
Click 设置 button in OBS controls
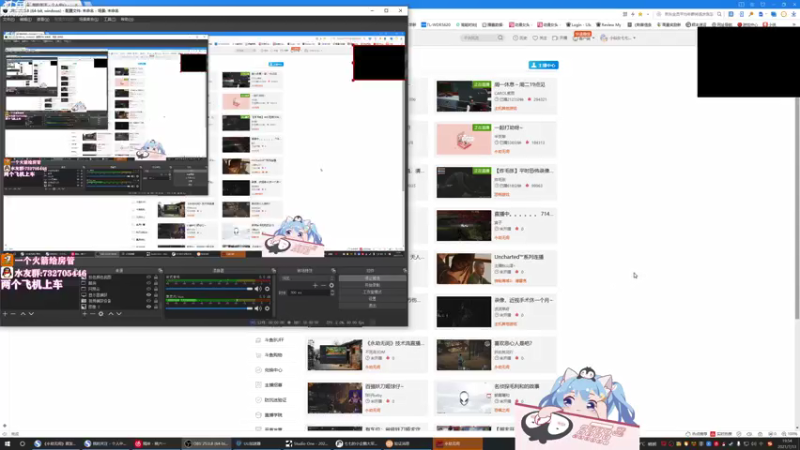pos(372,298)
